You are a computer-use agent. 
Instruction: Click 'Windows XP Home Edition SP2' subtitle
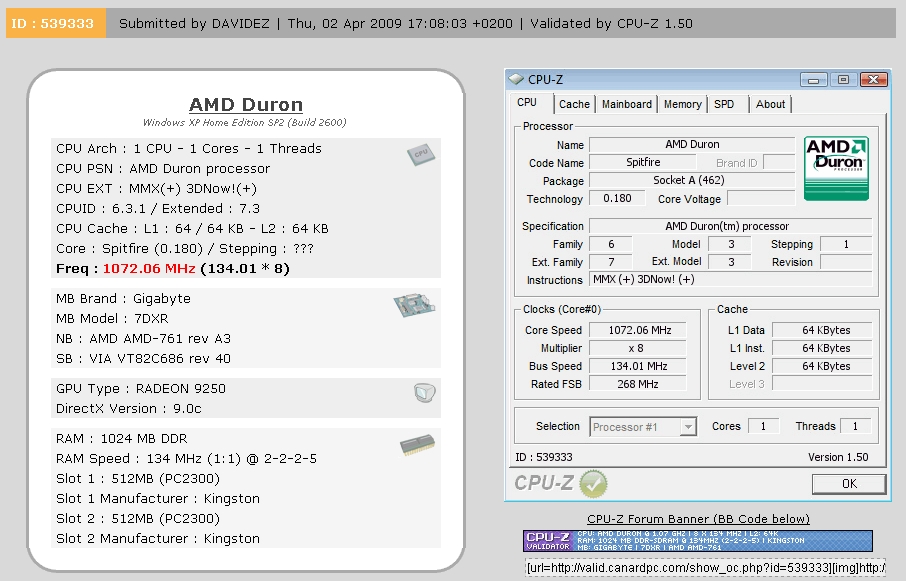(244, 122)
